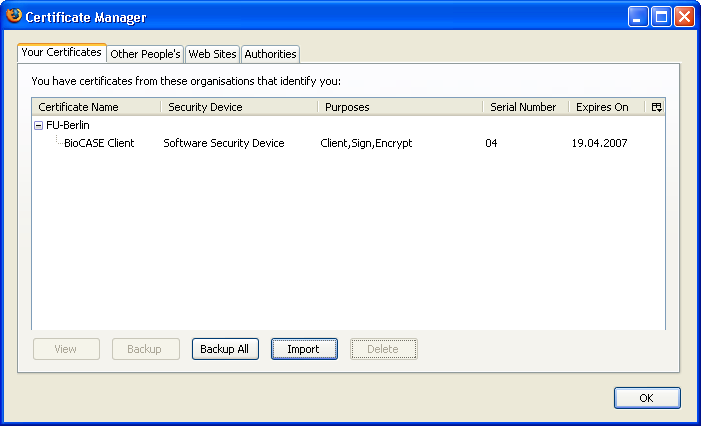Sort by Expires On column header

(602, 107)
